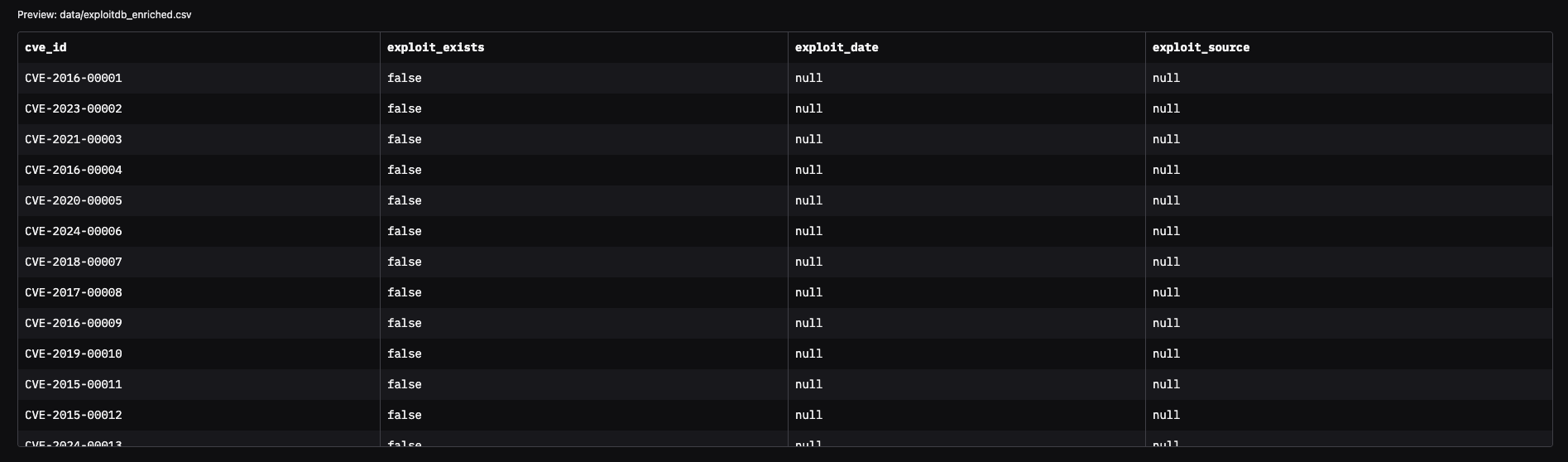Select the CVE-2023-00002 cell
The image size is (1568, 462).
click(x=74, y=108)
